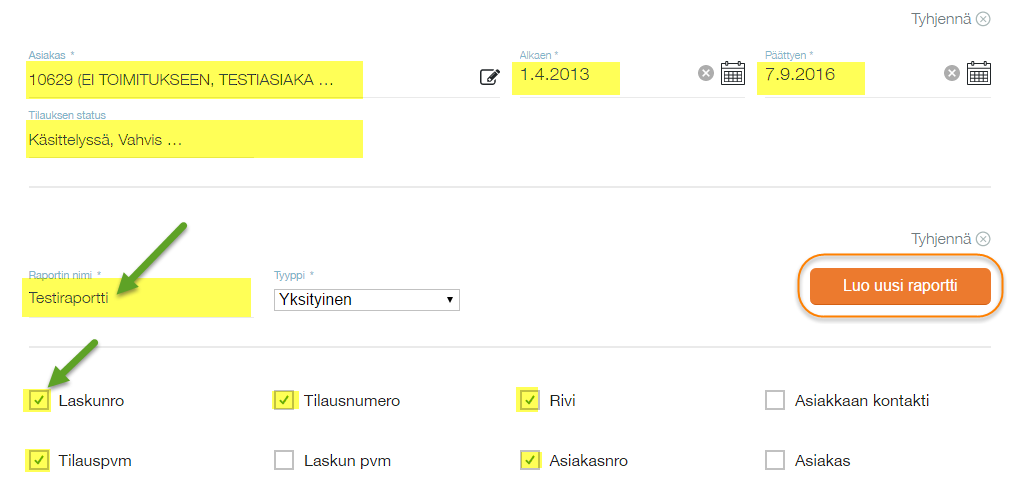
Task: Enable the Asiakkaan kontakti checkbox
Action: [775, 401]
